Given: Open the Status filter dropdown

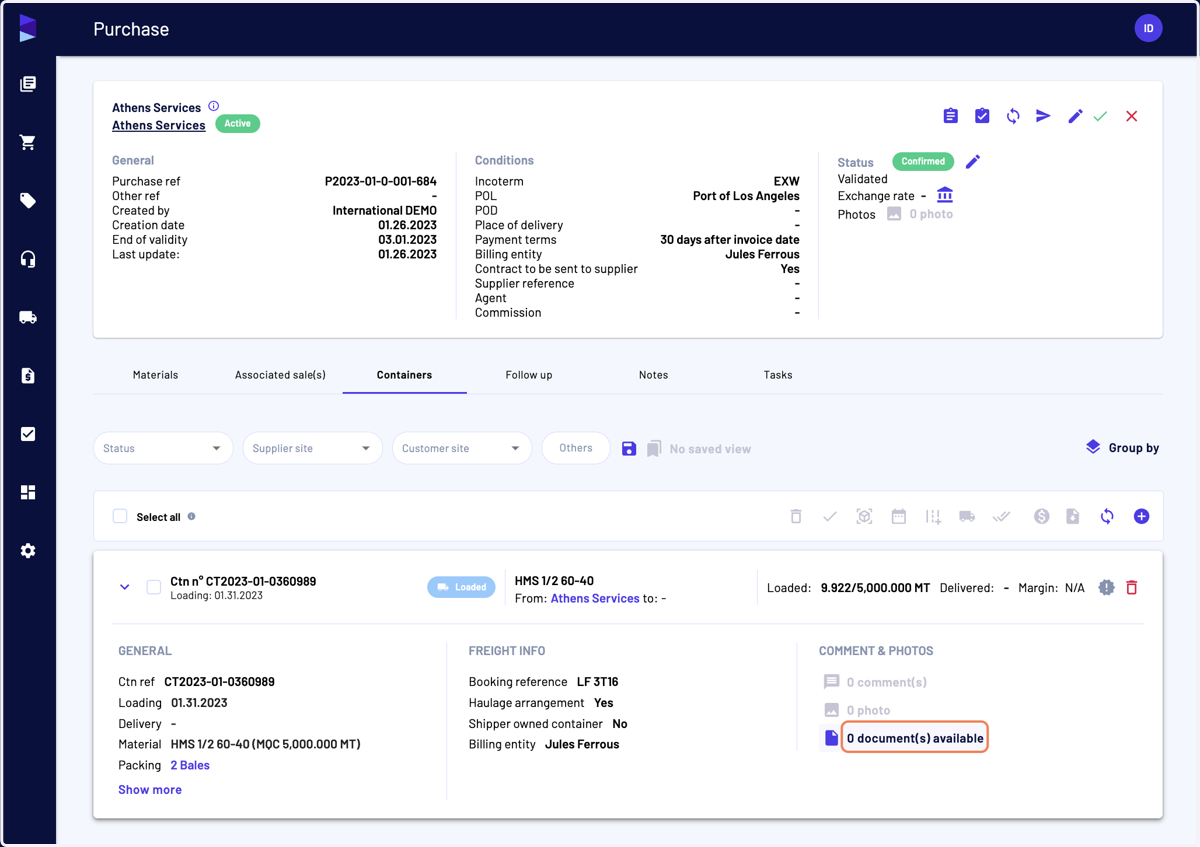Looking at the screenshot, I should point(163,448).
